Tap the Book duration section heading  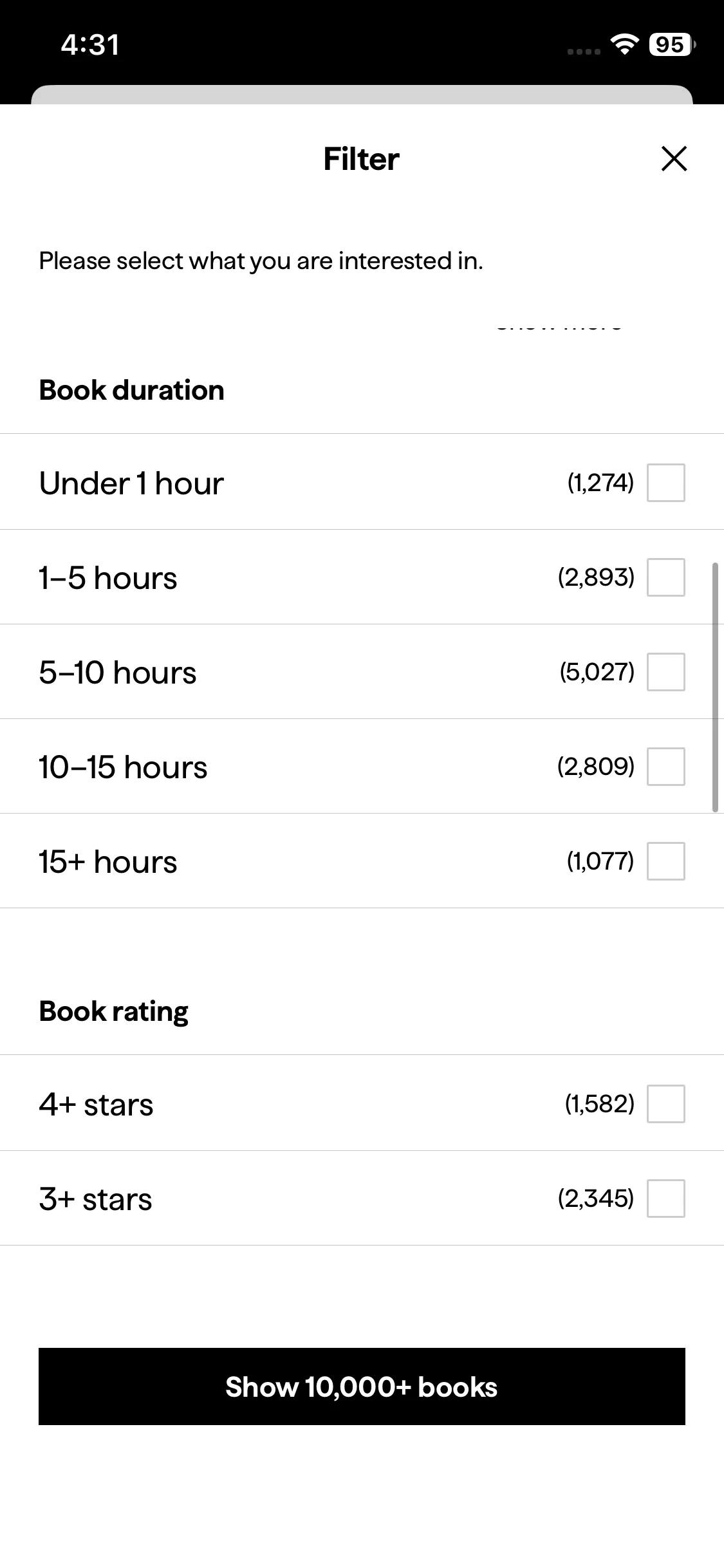pyautogui.click(x=131, y=391)
